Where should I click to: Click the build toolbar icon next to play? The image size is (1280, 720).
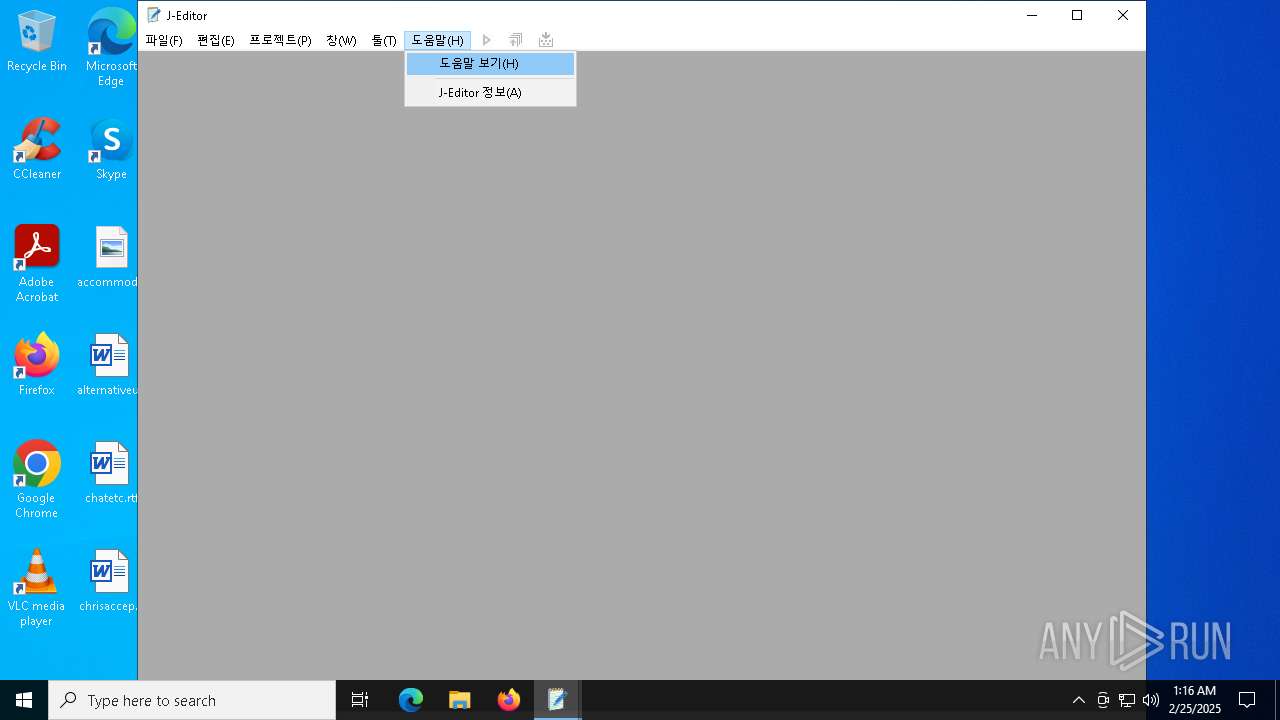click(x=516, y=40)
